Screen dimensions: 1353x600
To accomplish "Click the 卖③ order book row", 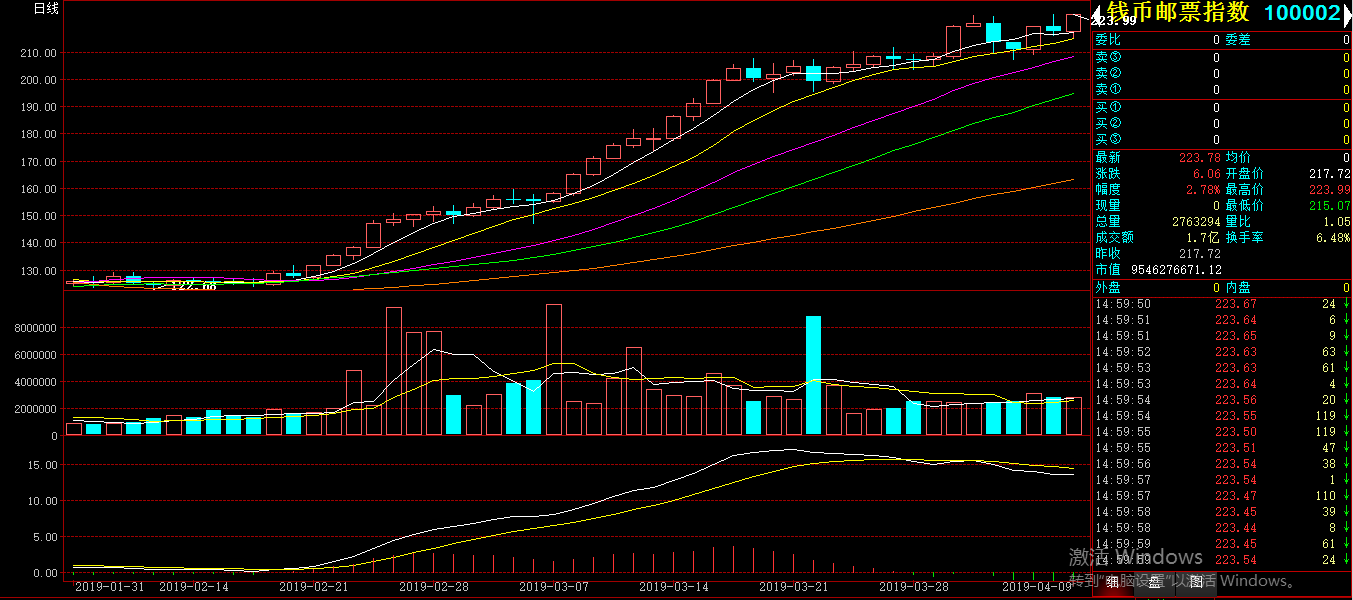I will (x=1222, y=57).
